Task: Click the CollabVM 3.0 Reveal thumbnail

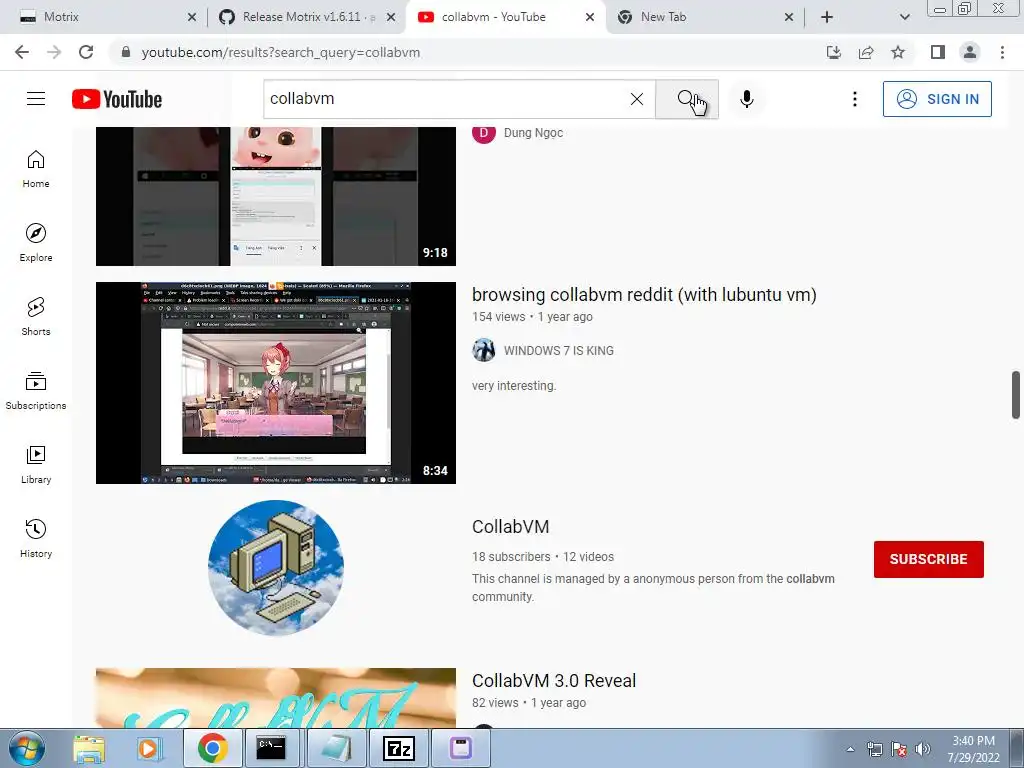Action: (x=276, y=697)
